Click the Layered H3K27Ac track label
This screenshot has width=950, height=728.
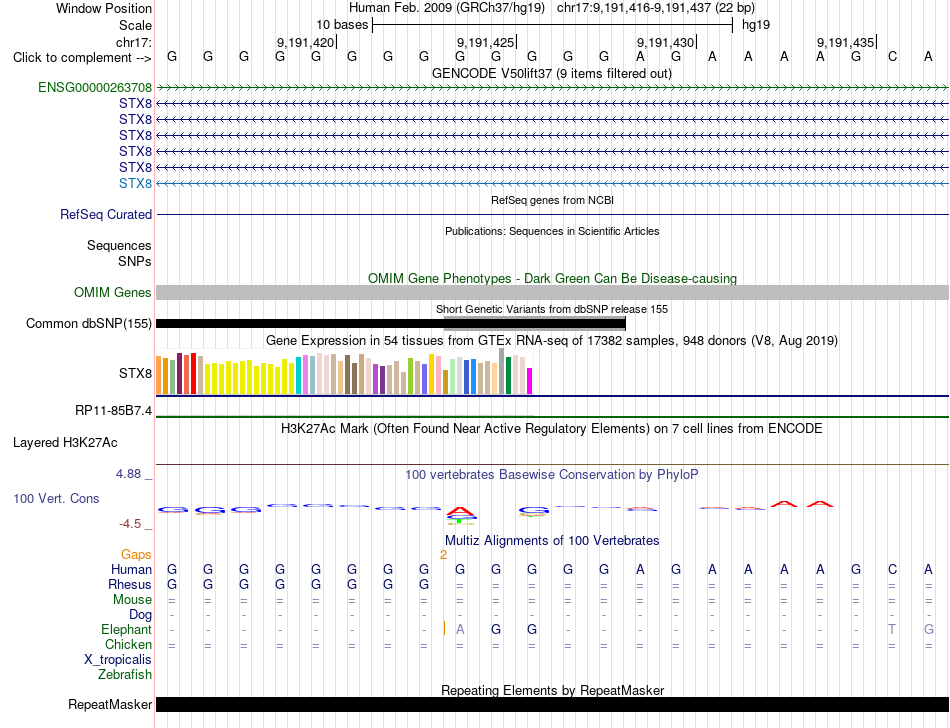click(x=65, y=443)
